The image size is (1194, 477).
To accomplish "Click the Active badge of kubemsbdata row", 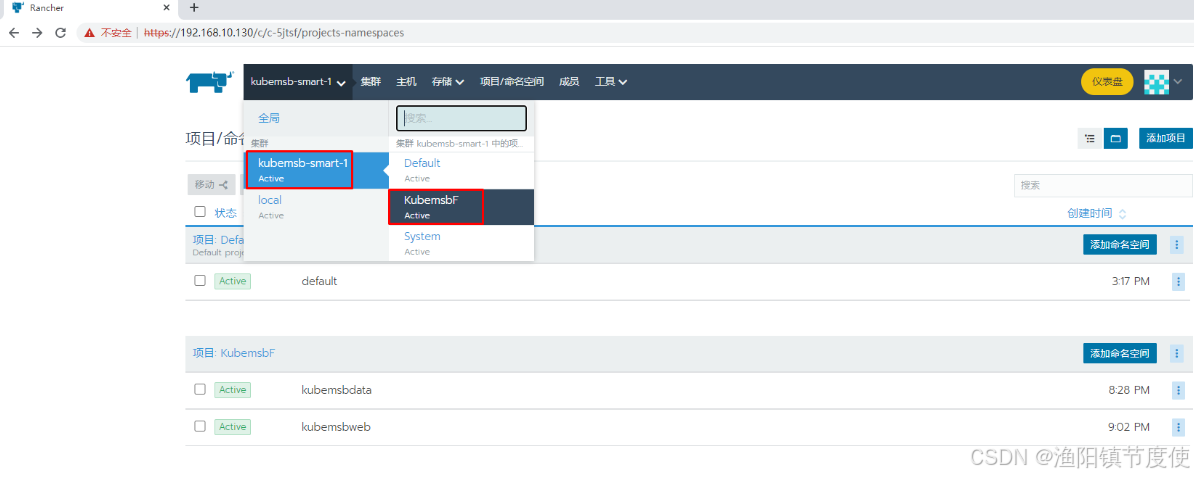I will [232, 389].
